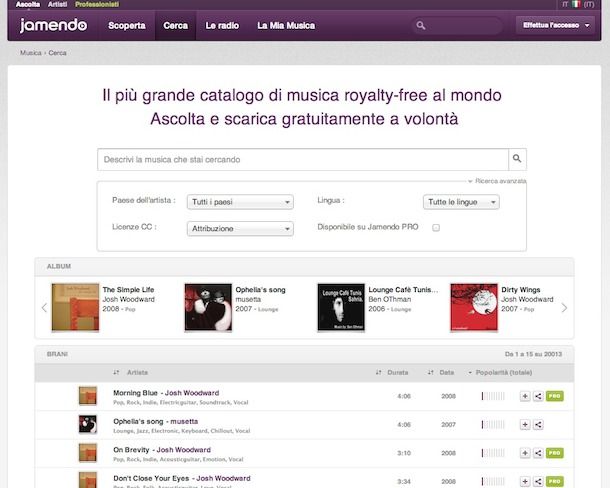
Task: Click the Italian flag language icon
Action: tap(576, 4)
